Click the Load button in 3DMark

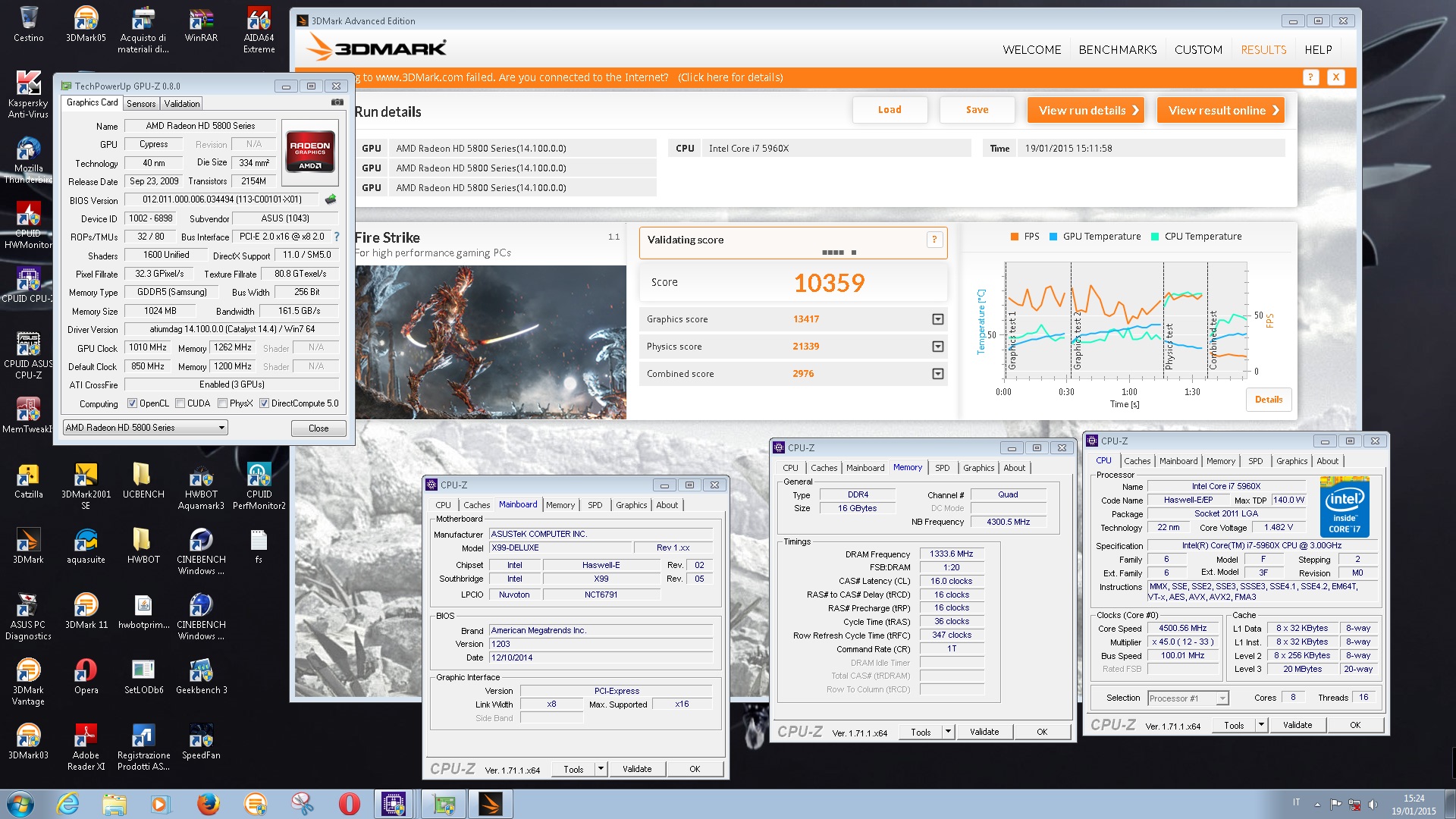pos(890,110)
